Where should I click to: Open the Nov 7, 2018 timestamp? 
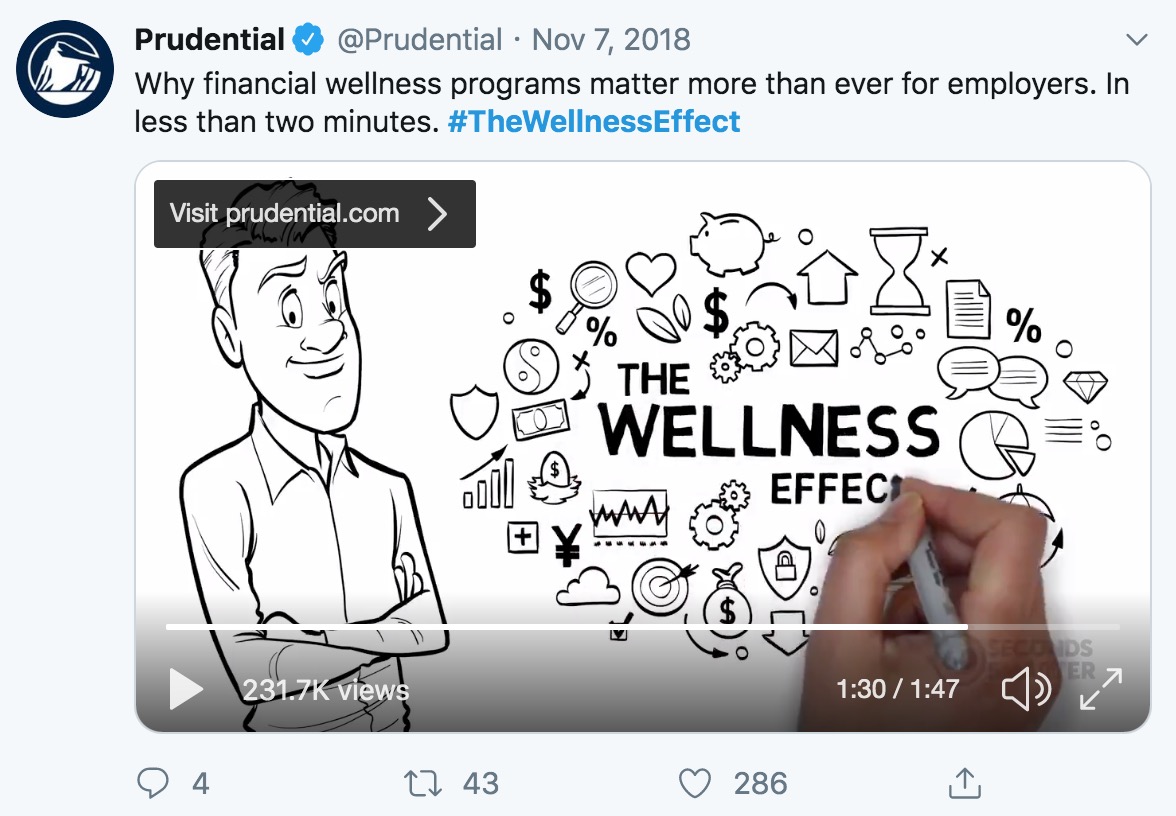tap(611, 40)
